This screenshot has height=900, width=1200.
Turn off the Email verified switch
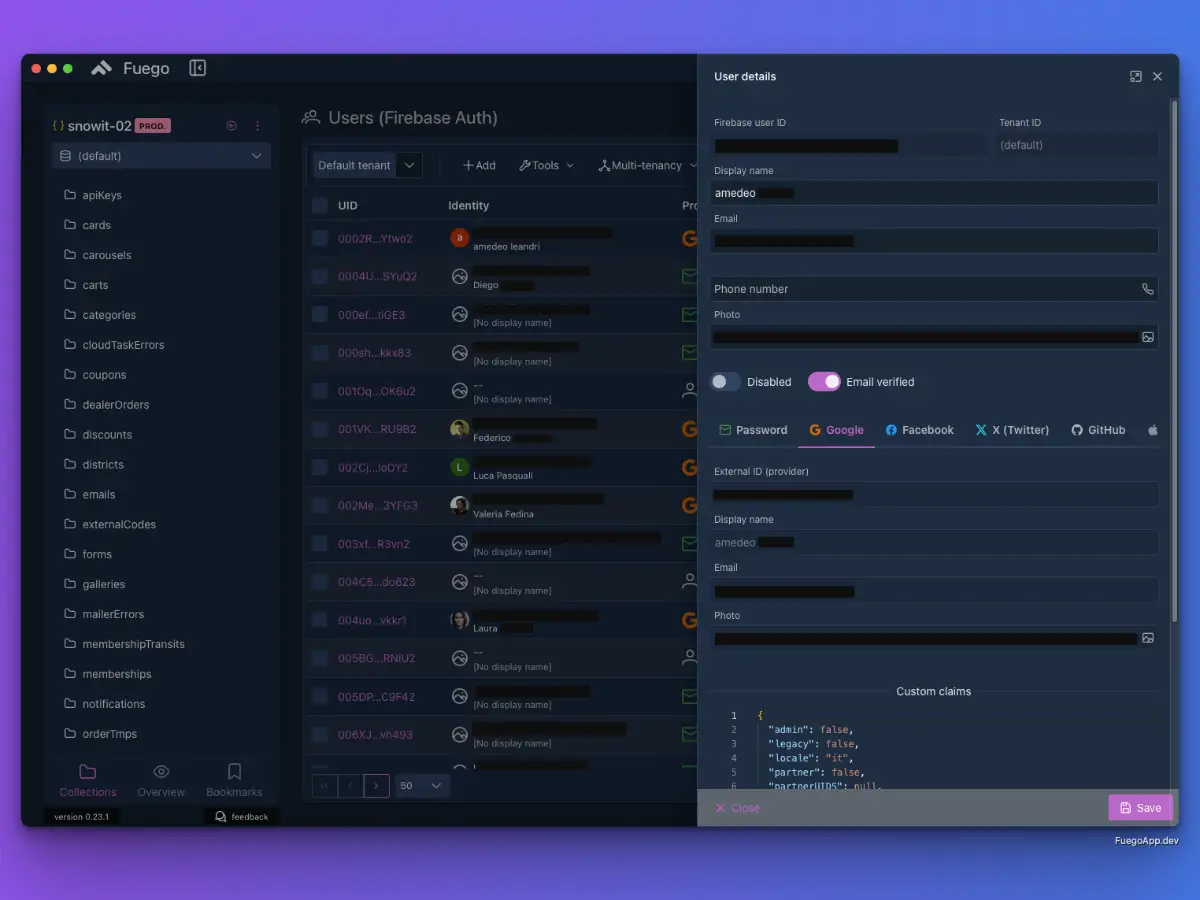[825, 382]
